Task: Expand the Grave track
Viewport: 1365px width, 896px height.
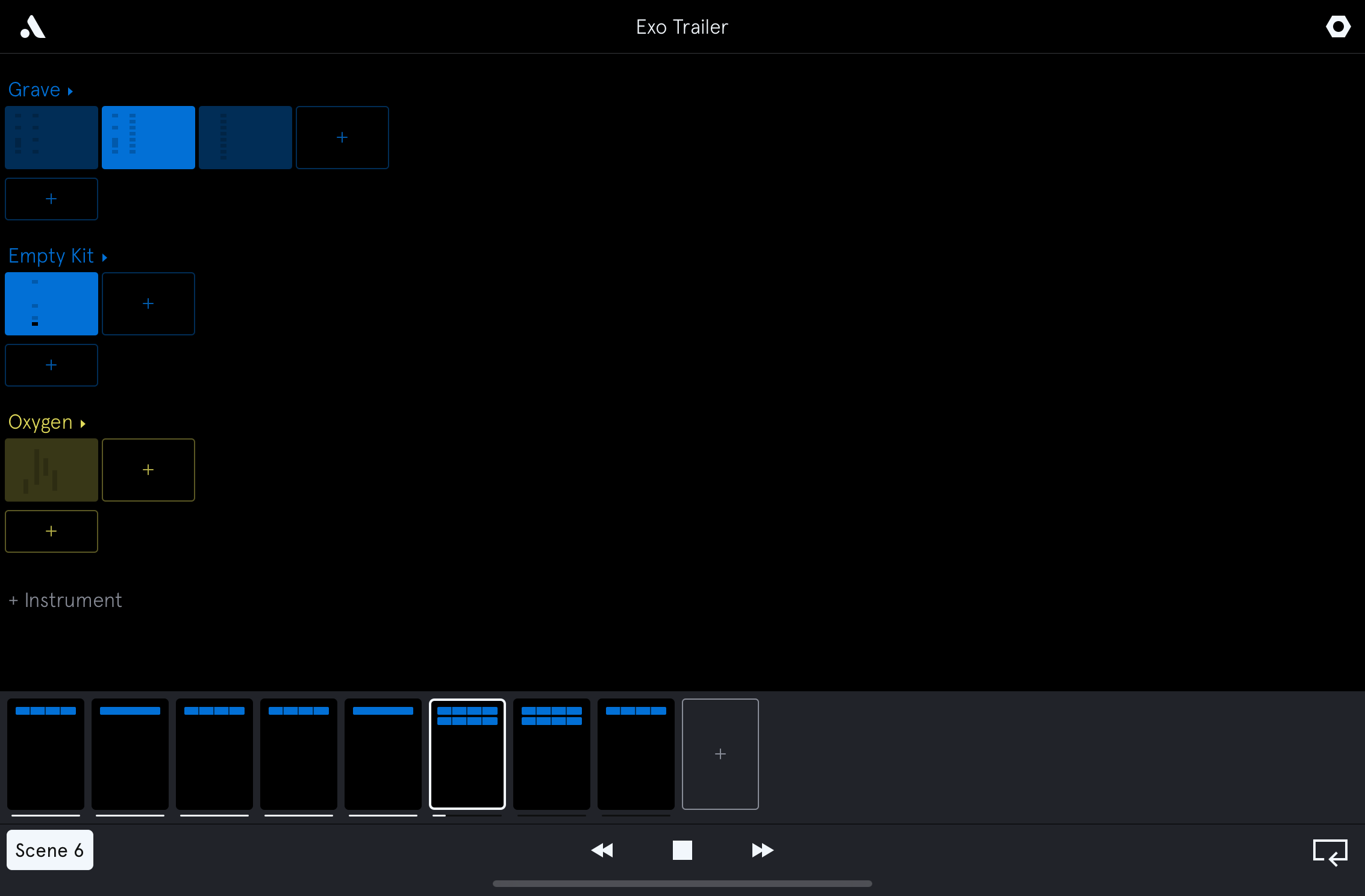Action: [40, 90]
